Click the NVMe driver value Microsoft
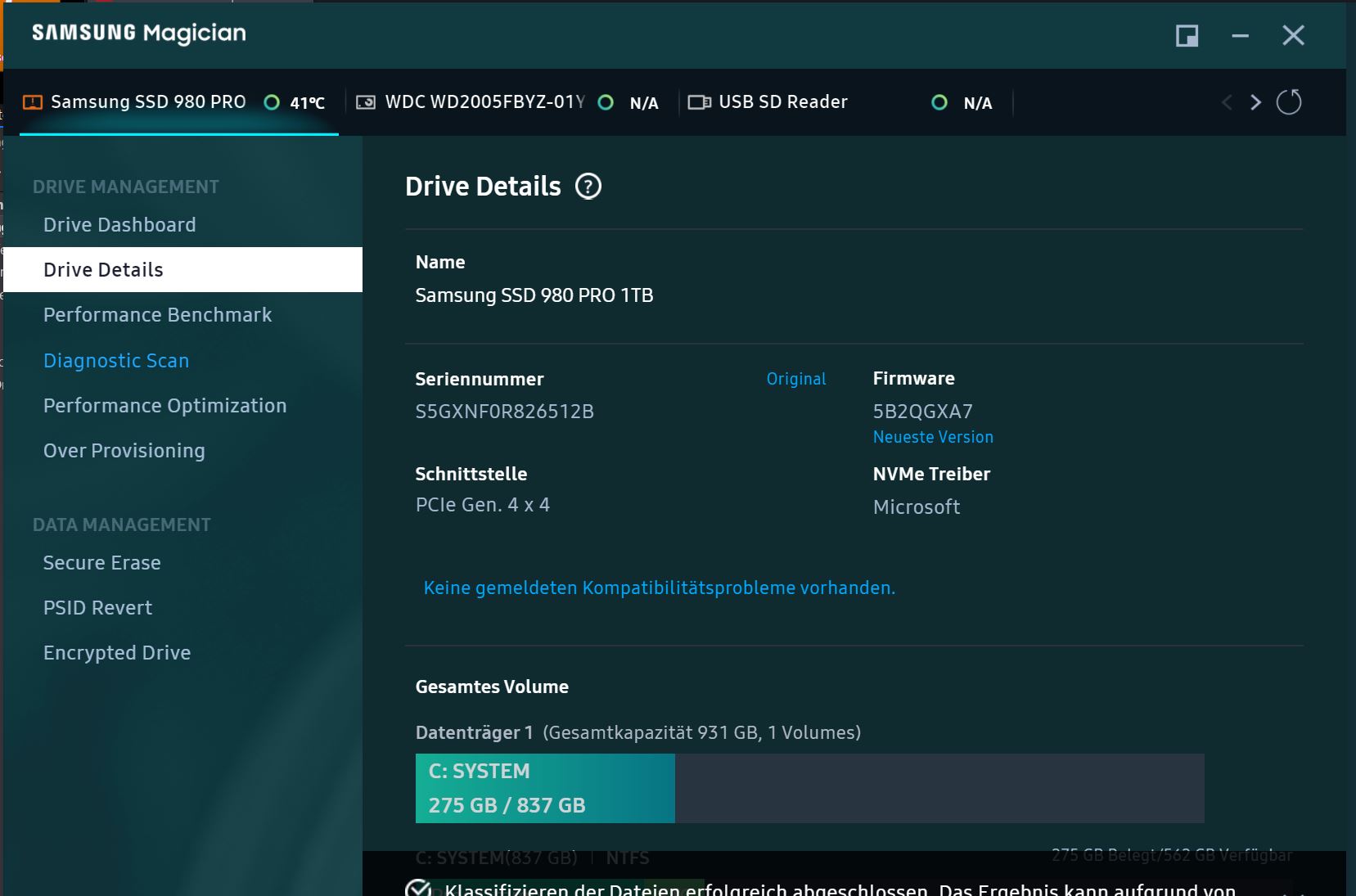 [x=917, y=507]
